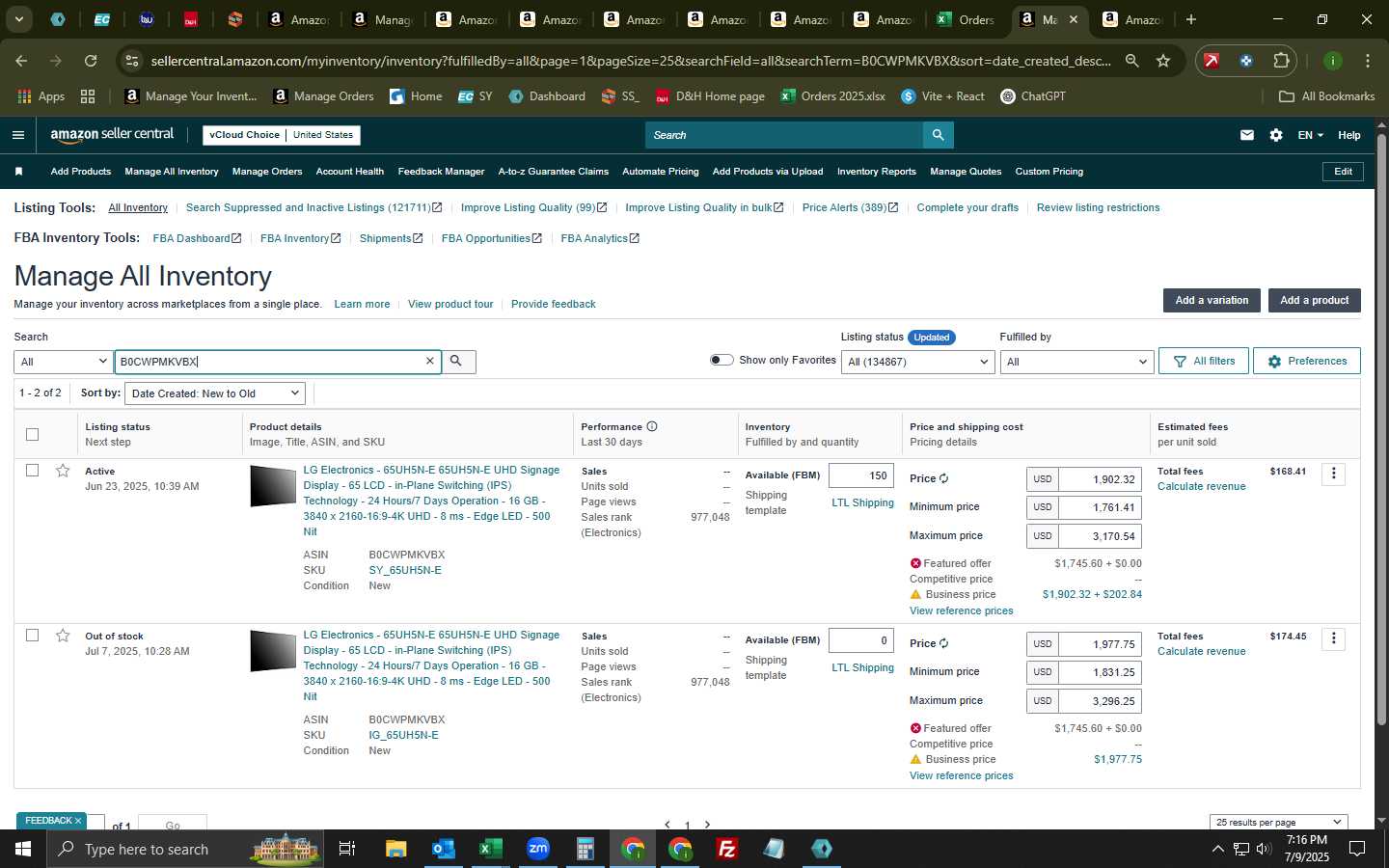This screenshot has height=868, width=1389.
Task: Open the EN language dropdown
Action: [1311, 135]
